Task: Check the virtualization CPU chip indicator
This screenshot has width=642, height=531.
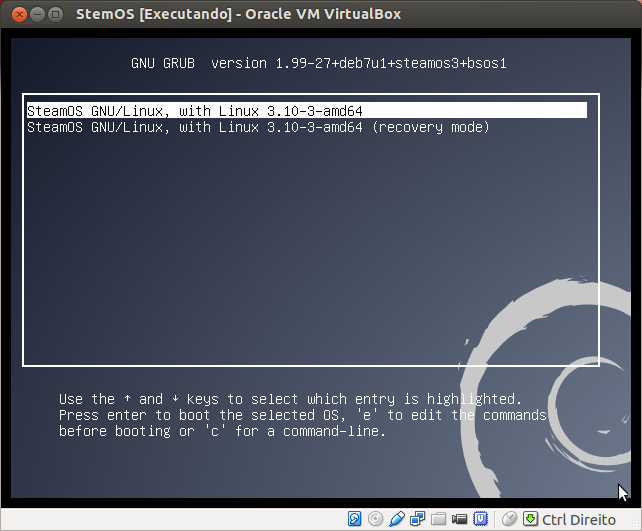Action: pos(481,519)
